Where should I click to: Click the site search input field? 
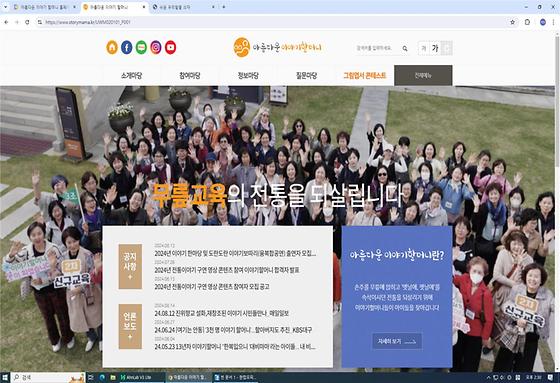pyautogui.click(x=377, y=48)
